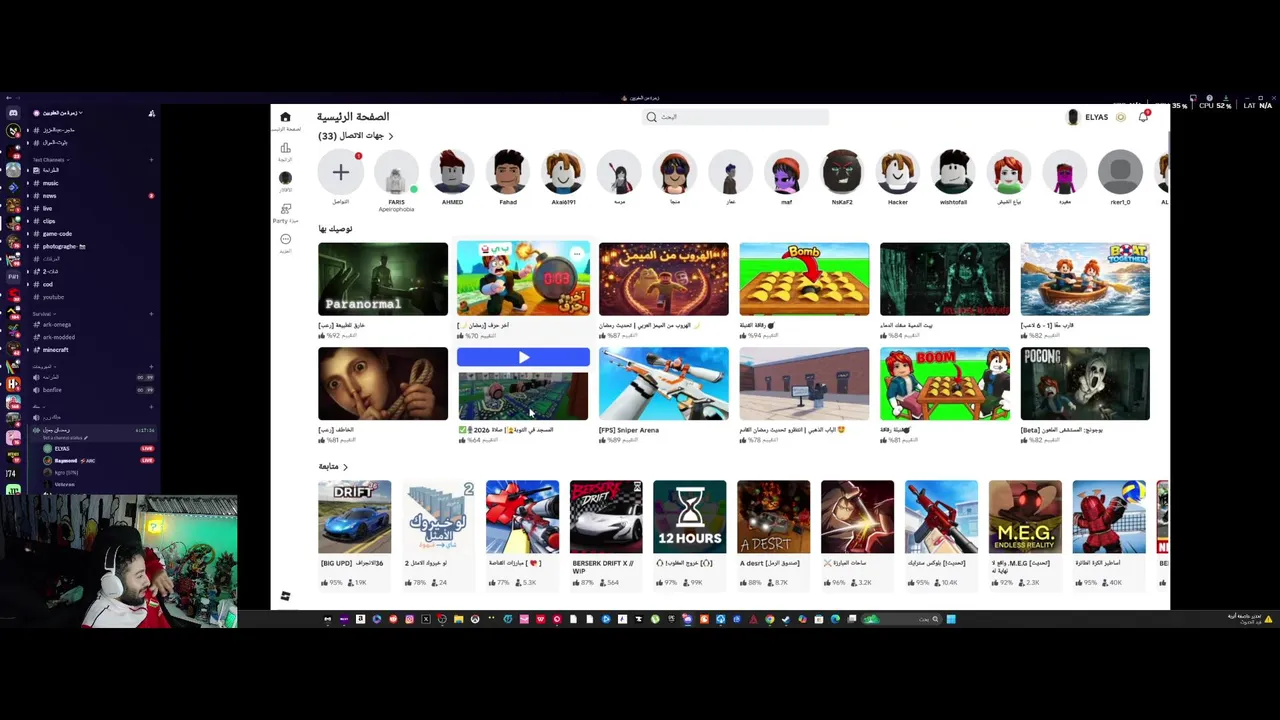Open the More ellipsis icon in sidebar
The image size is (1280, 720).
(x=285, y=239)
